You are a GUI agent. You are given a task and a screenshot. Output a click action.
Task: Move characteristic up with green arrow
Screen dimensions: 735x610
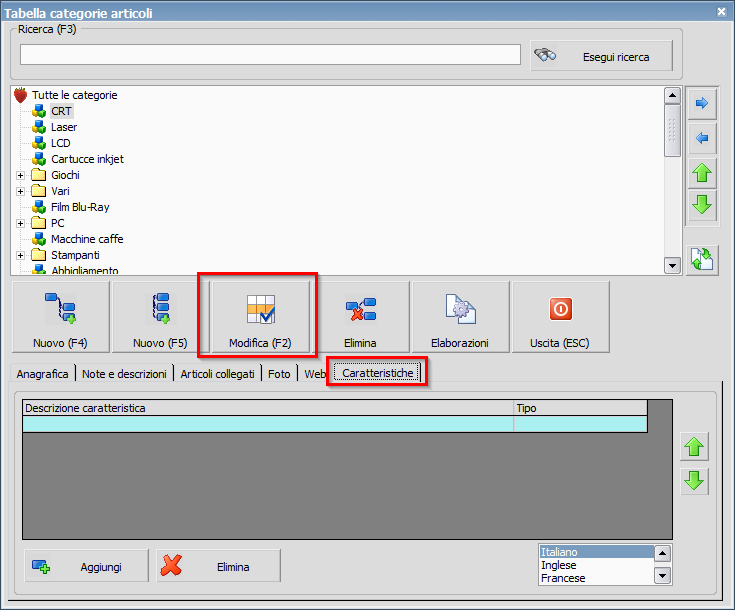pos(694,446)
